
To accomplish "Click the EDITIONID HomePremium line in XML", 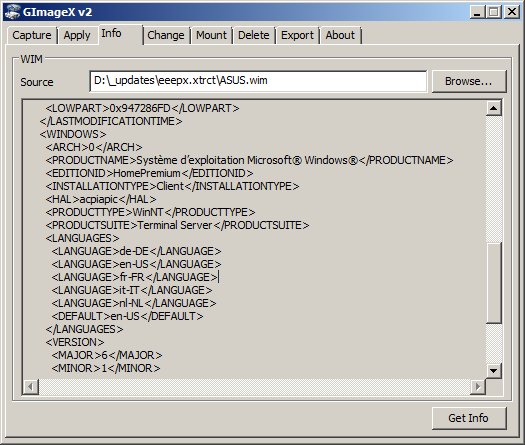I will tap(149, 173).
